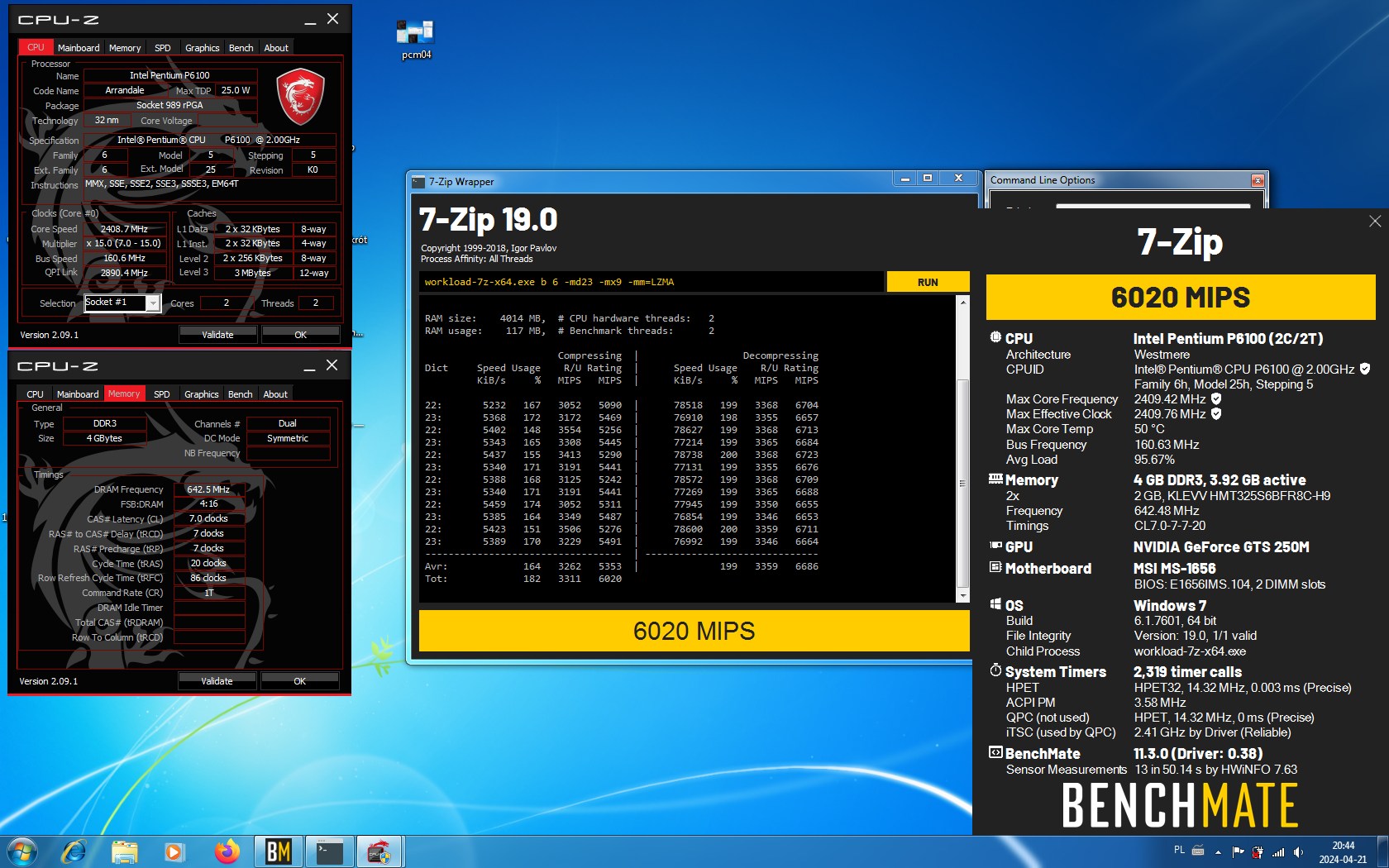Launch Internet Explorer from the taskbar
The height and width of the screenshot is (868, 1389).
pyautogui.click(x=74, y=851)
